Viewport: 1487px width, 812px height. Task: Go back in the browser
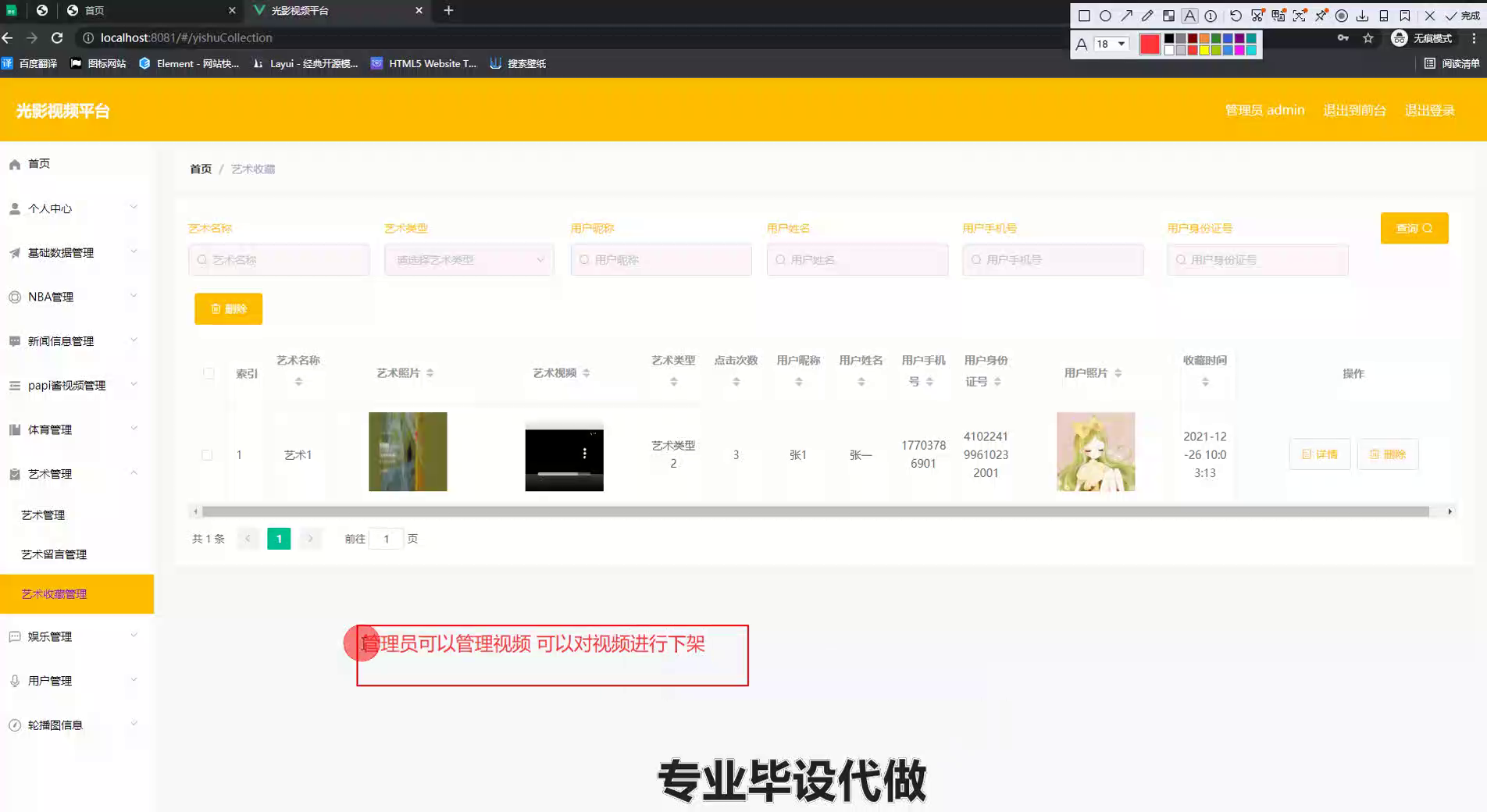click(8, 37)
